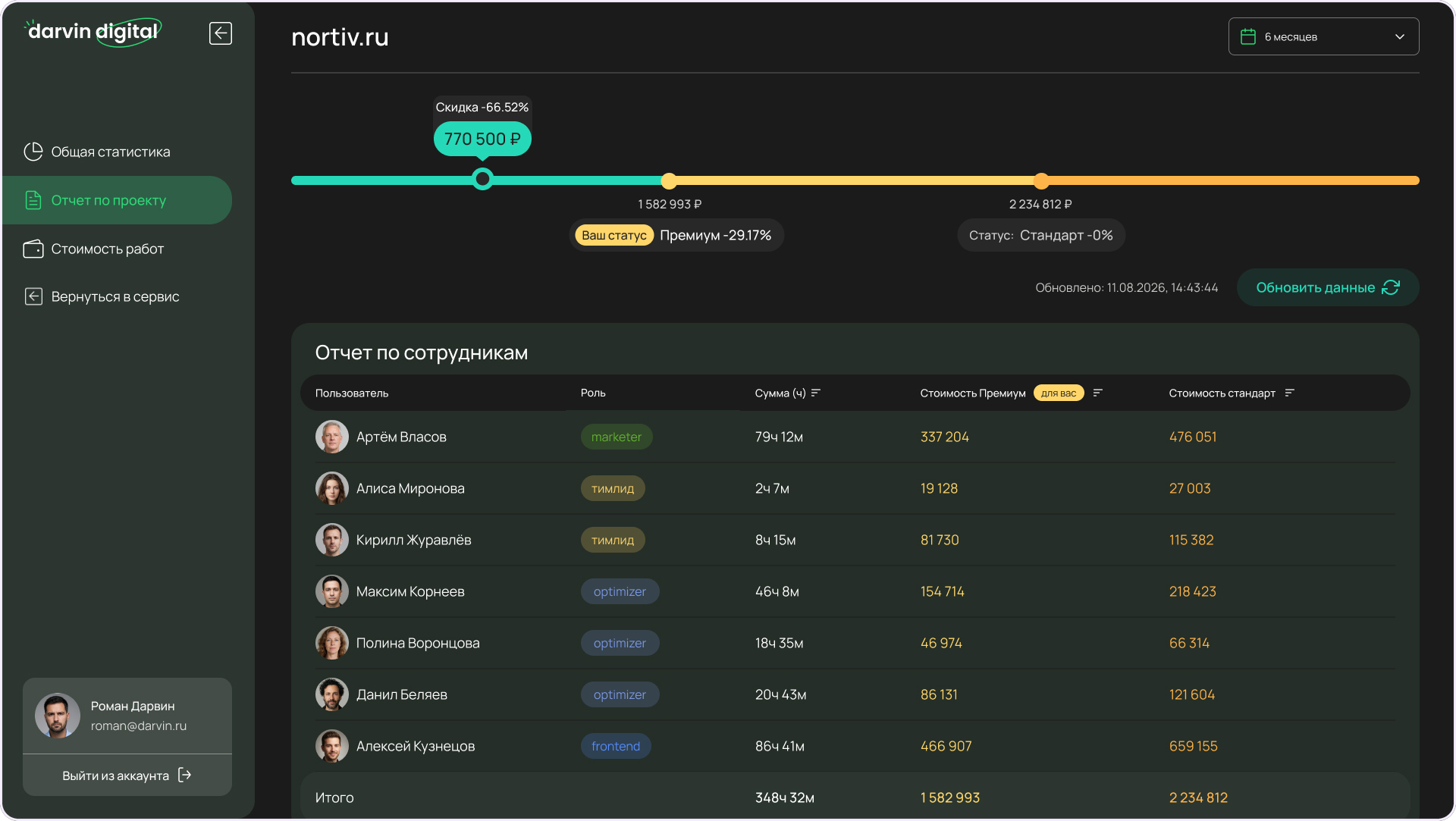
Task: Click Полина Воронцова name
Action: pyautogui.click(x=418, y=643)
